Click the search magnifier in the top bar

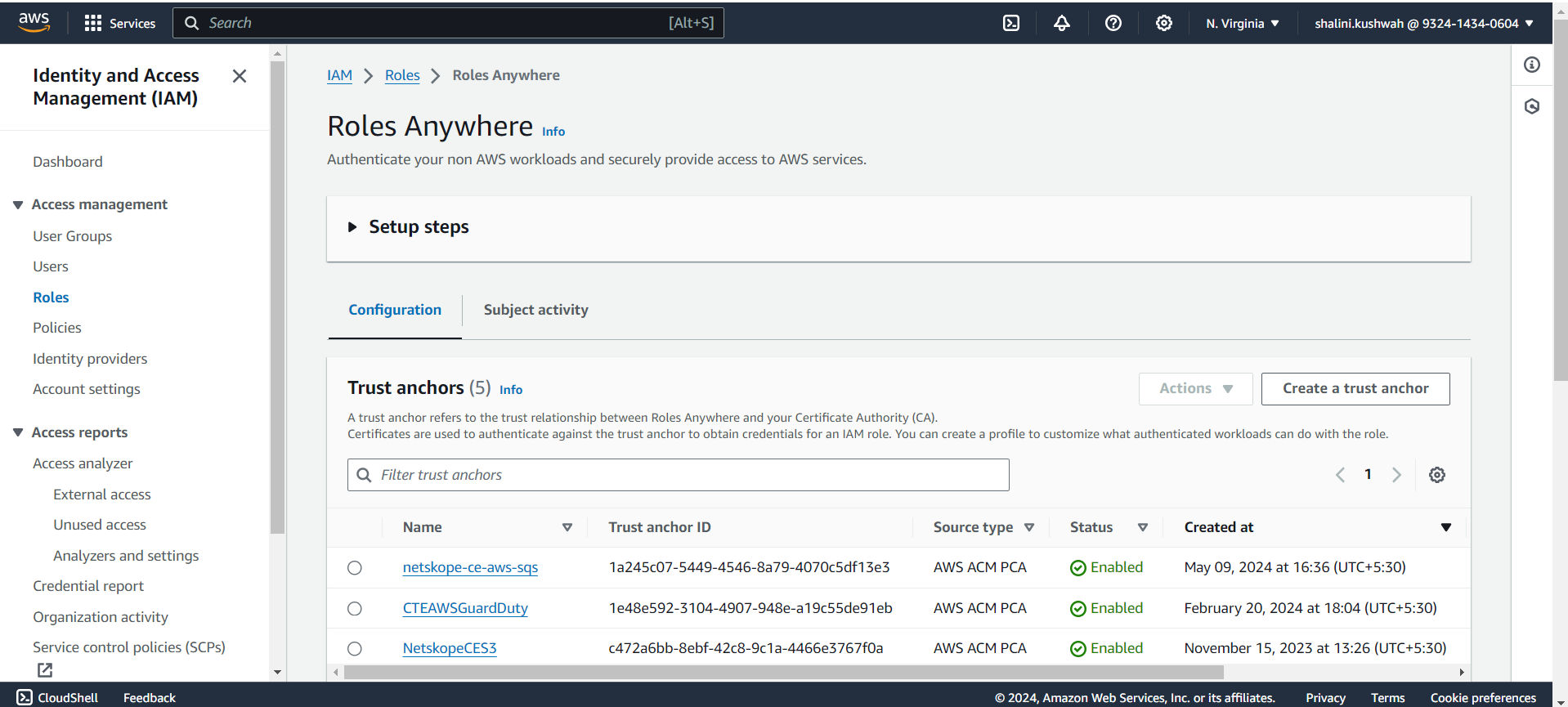(191, 23)
